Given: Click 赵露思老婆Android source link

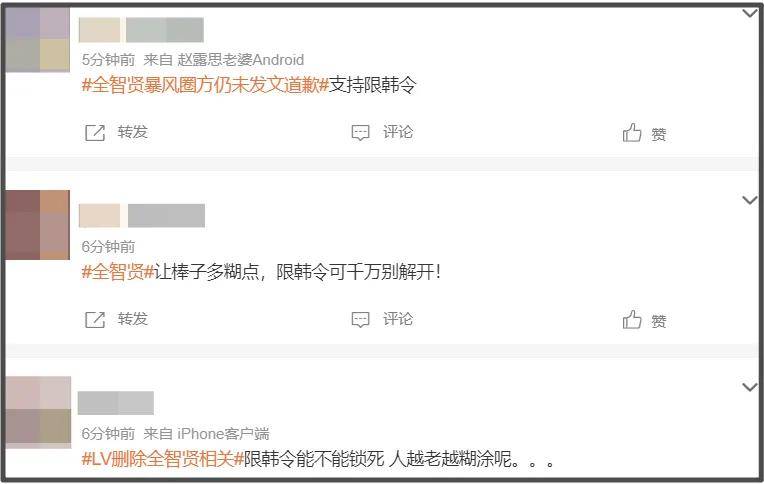Looking at the screenshot, I should tap(240, 60).
